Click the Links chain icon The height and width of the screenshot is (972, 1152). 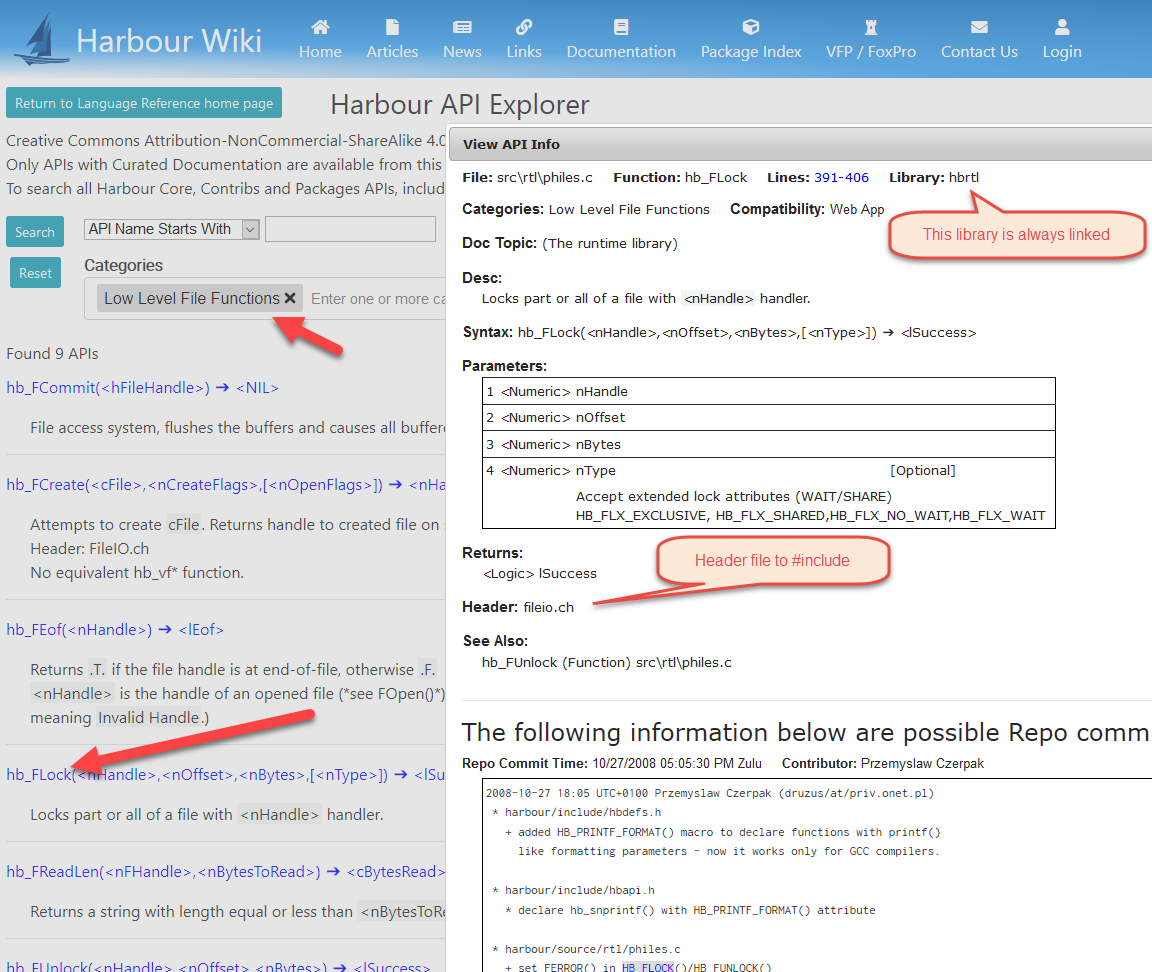pos(523,27)
